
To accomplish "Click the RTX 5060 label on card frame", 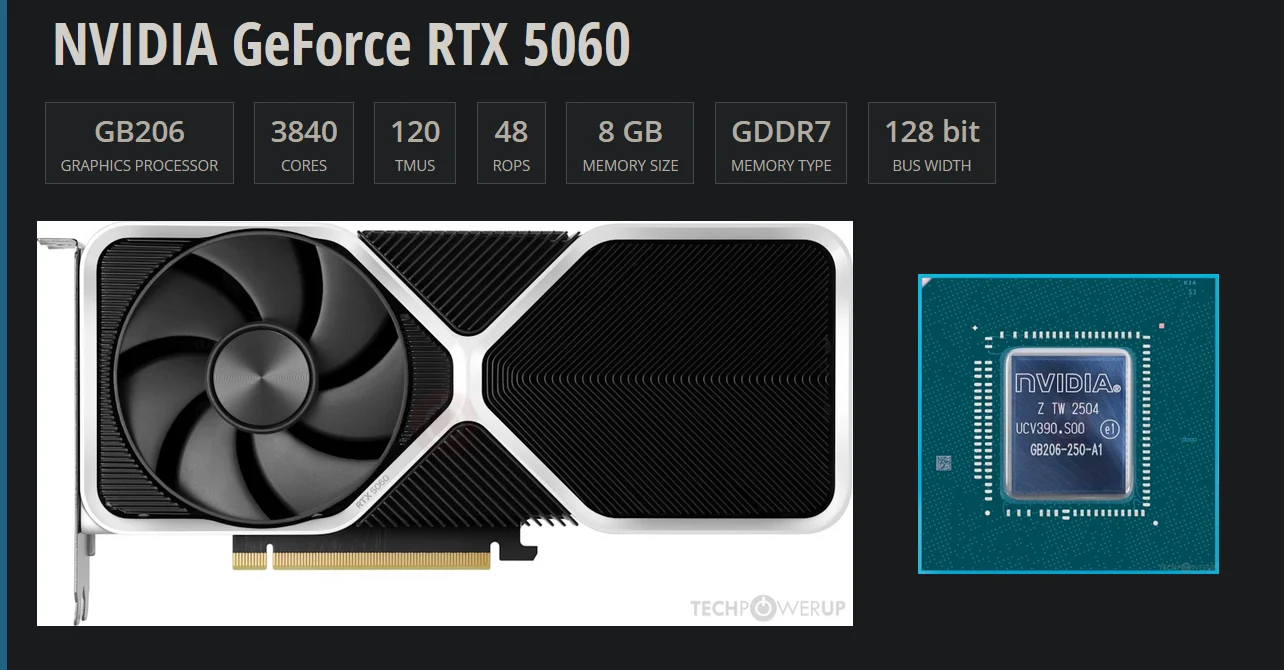I will click(372, 491).
